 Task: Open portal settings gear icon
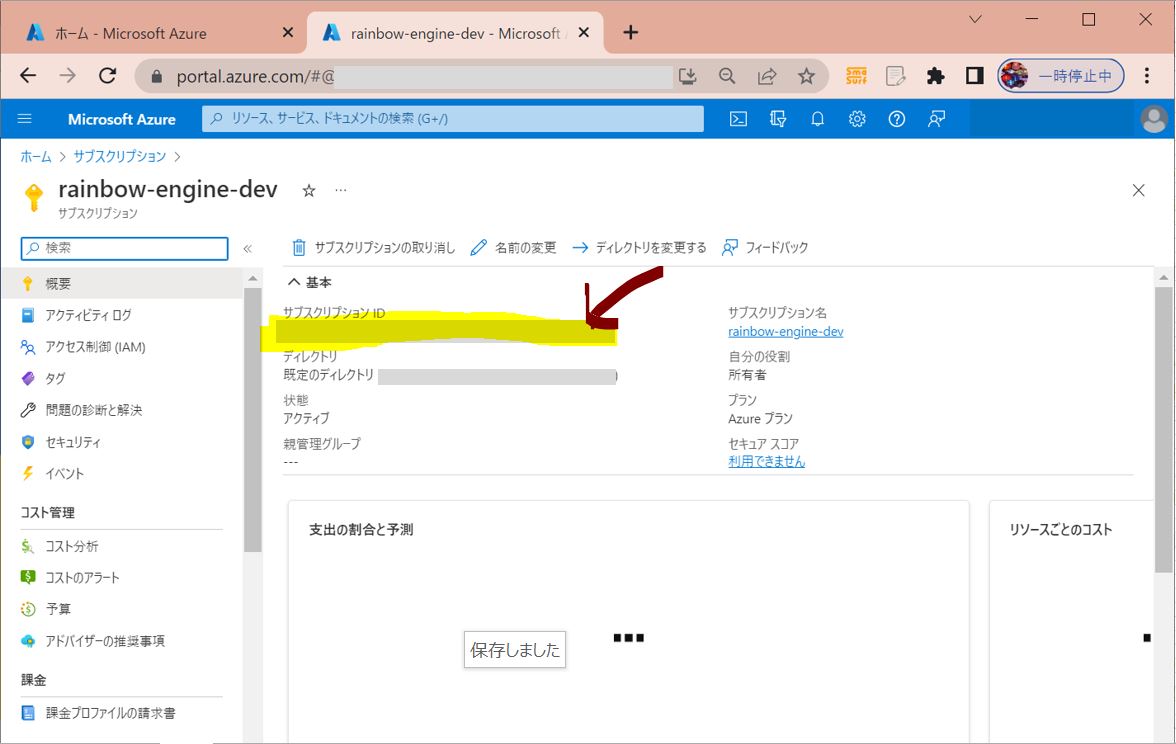point(857,119)
